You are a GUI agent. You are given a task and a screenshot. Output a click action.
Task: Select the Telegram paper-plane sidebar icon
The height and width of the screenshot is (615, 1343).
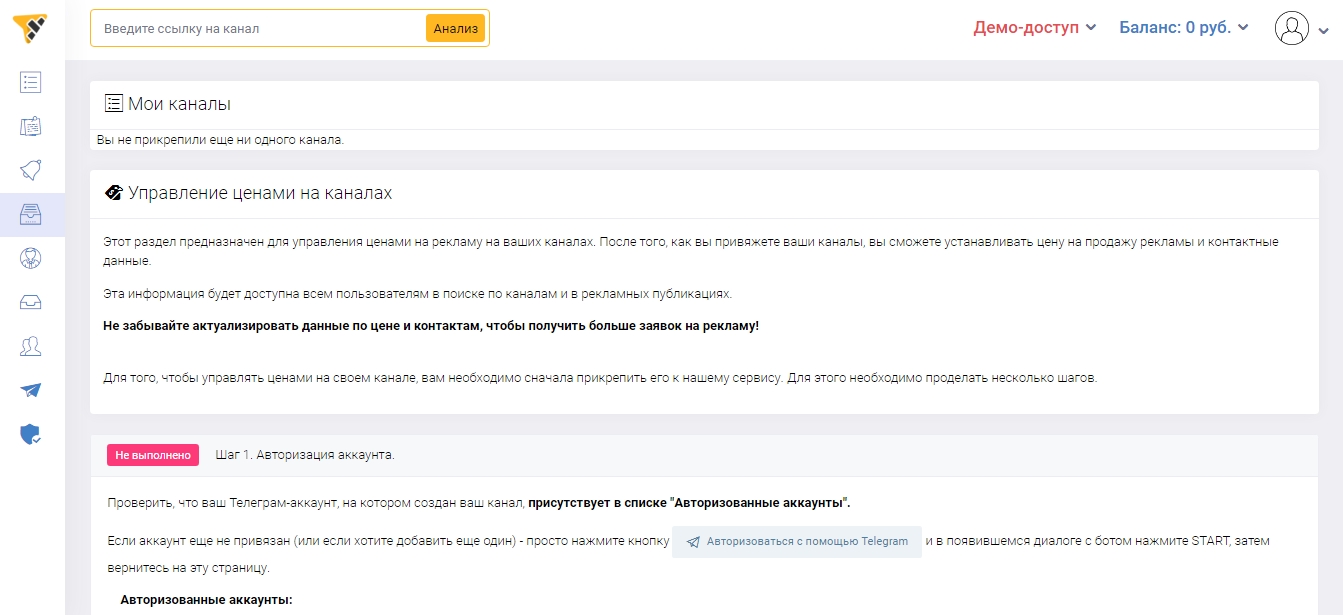30,390
